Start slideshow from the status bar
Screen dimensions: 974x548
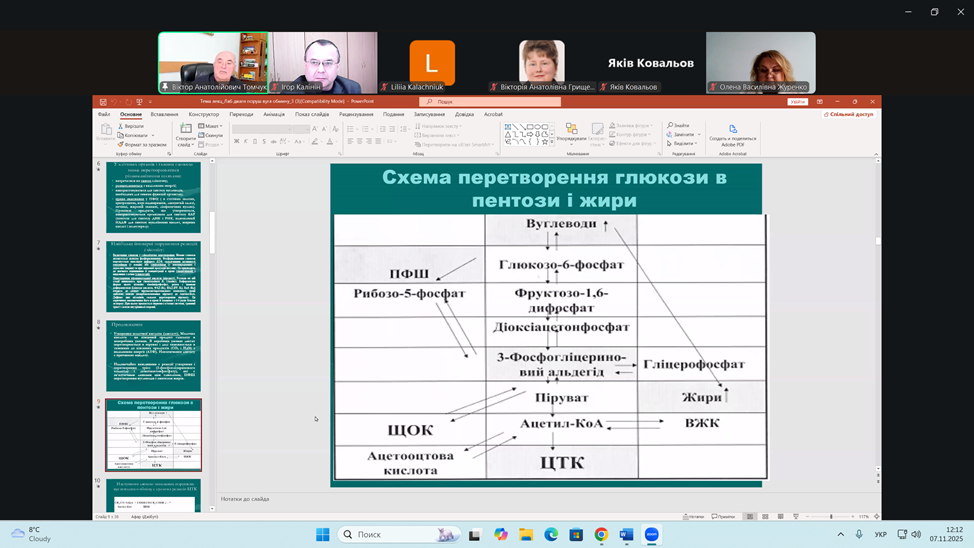tap(796, 516)
